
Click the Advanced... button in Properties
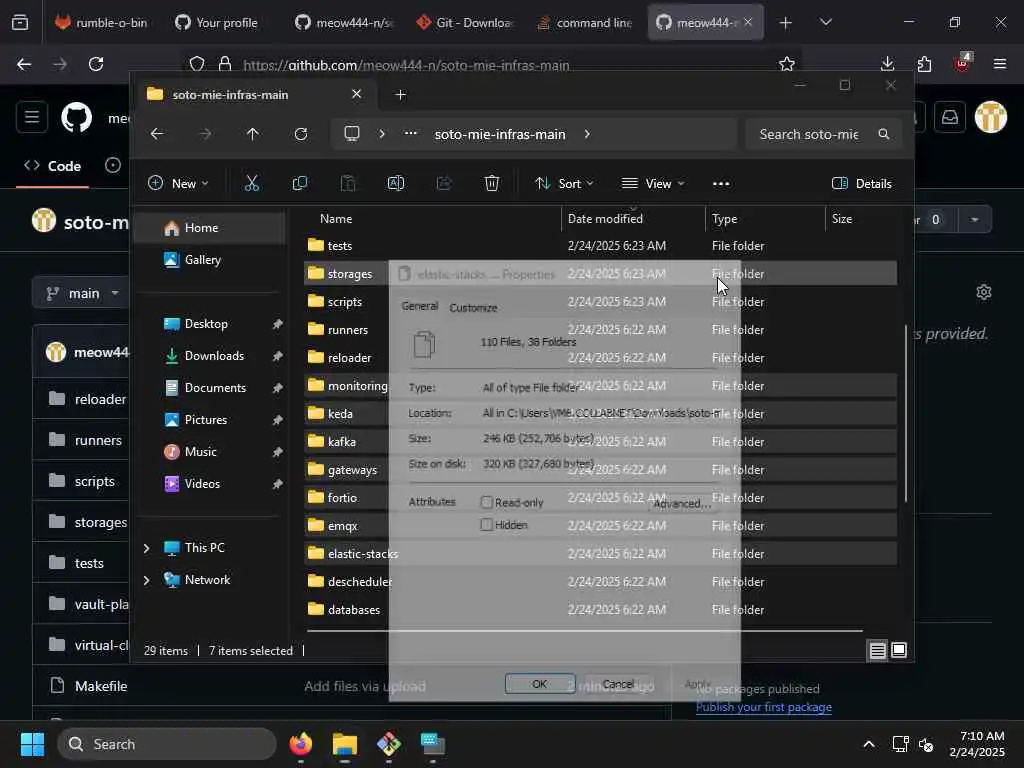click(x=681, y=503)
